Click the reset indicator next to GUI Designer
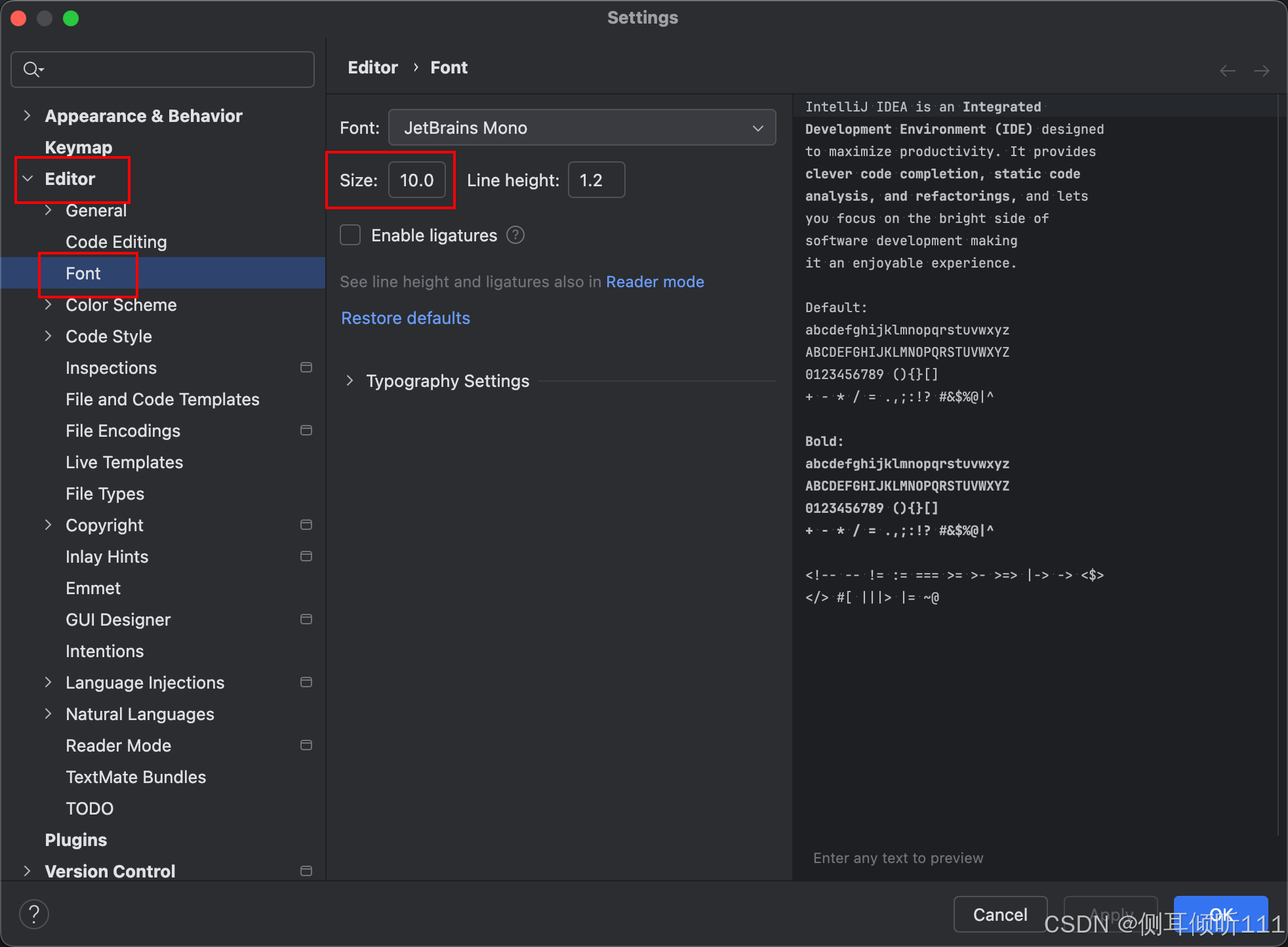Screen dimensions: 1288x947 tap(306, 619)
